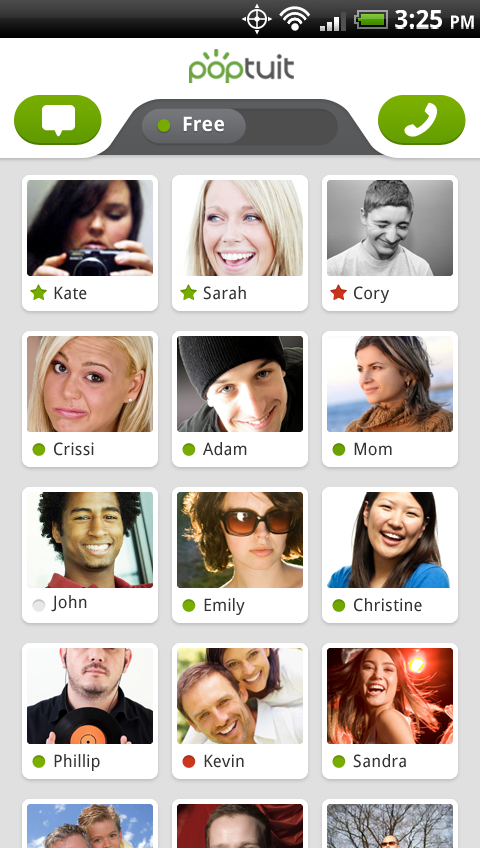Toggle the Free availability status switch
This screenshot has height=848, width=480.
(x=239, y=126)
